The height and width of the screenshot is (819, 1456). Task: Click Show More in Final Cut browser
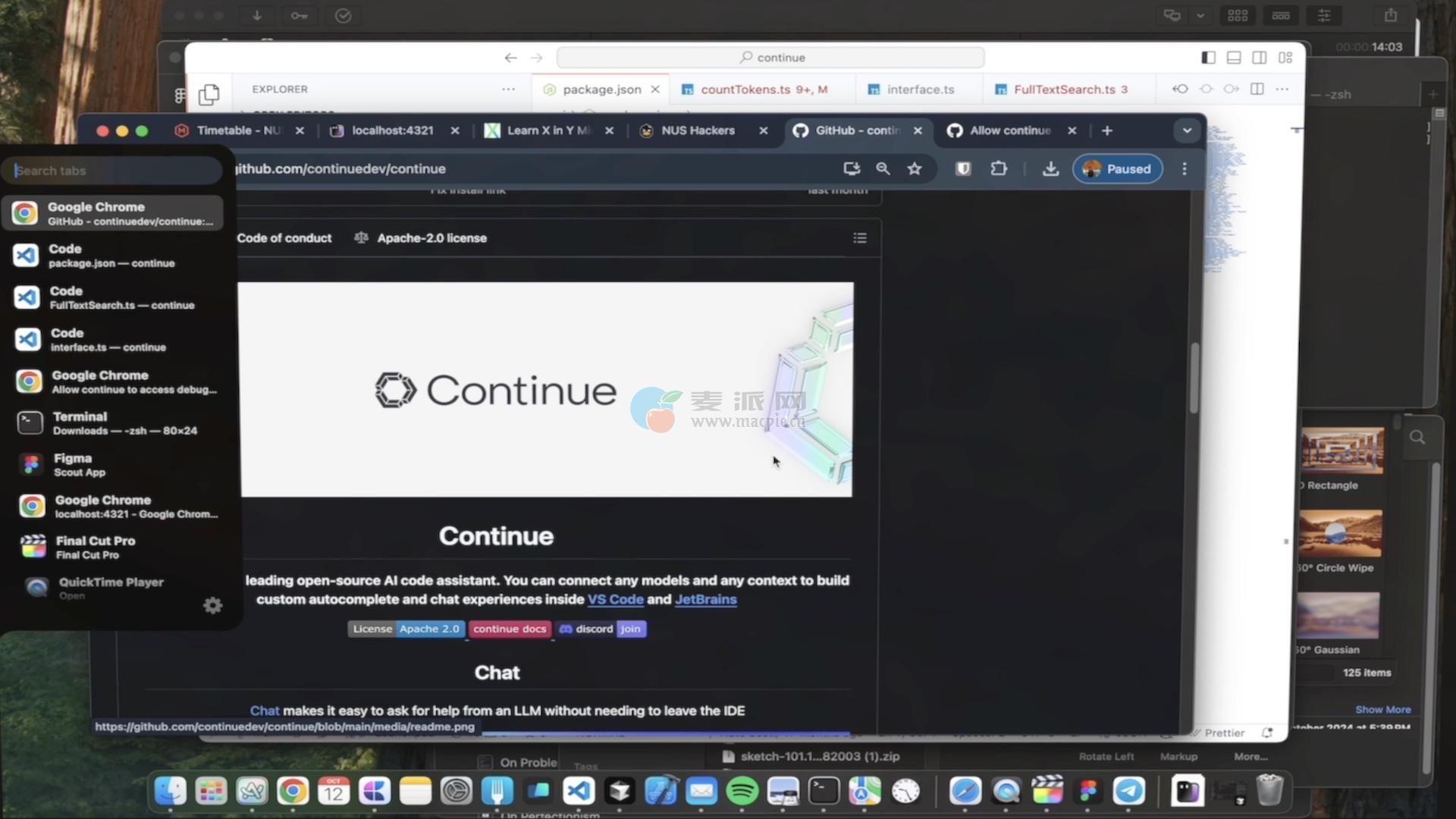point(1383,710)
